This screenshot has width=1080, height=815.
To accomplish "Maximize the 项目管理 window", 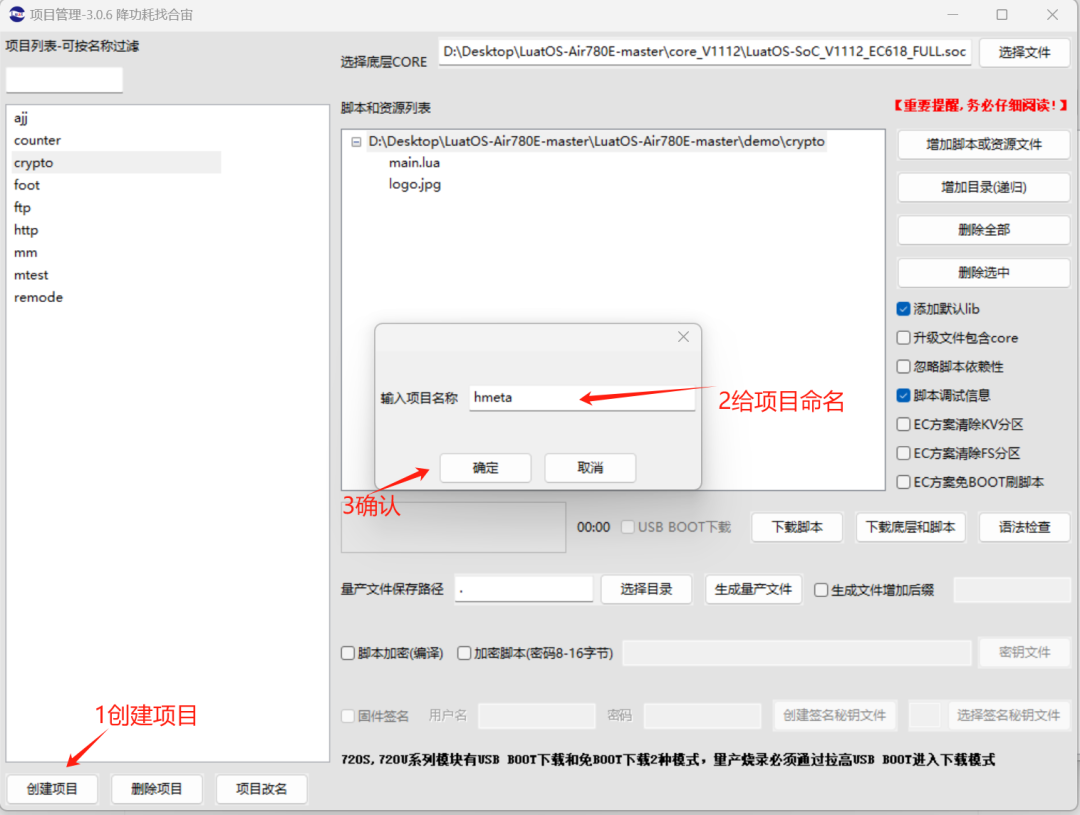I will [x=1002, y=14].
